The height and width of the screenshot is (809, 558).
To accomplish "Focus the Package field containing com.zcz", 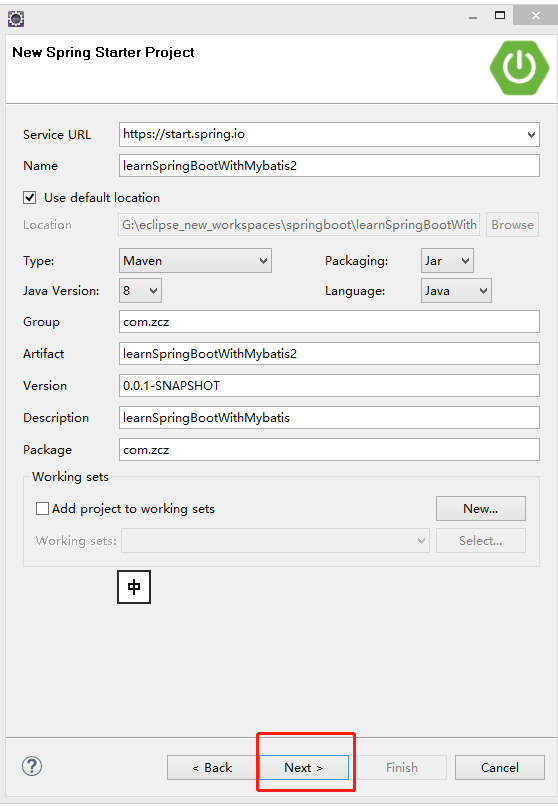I will click(x=329, y=450).
